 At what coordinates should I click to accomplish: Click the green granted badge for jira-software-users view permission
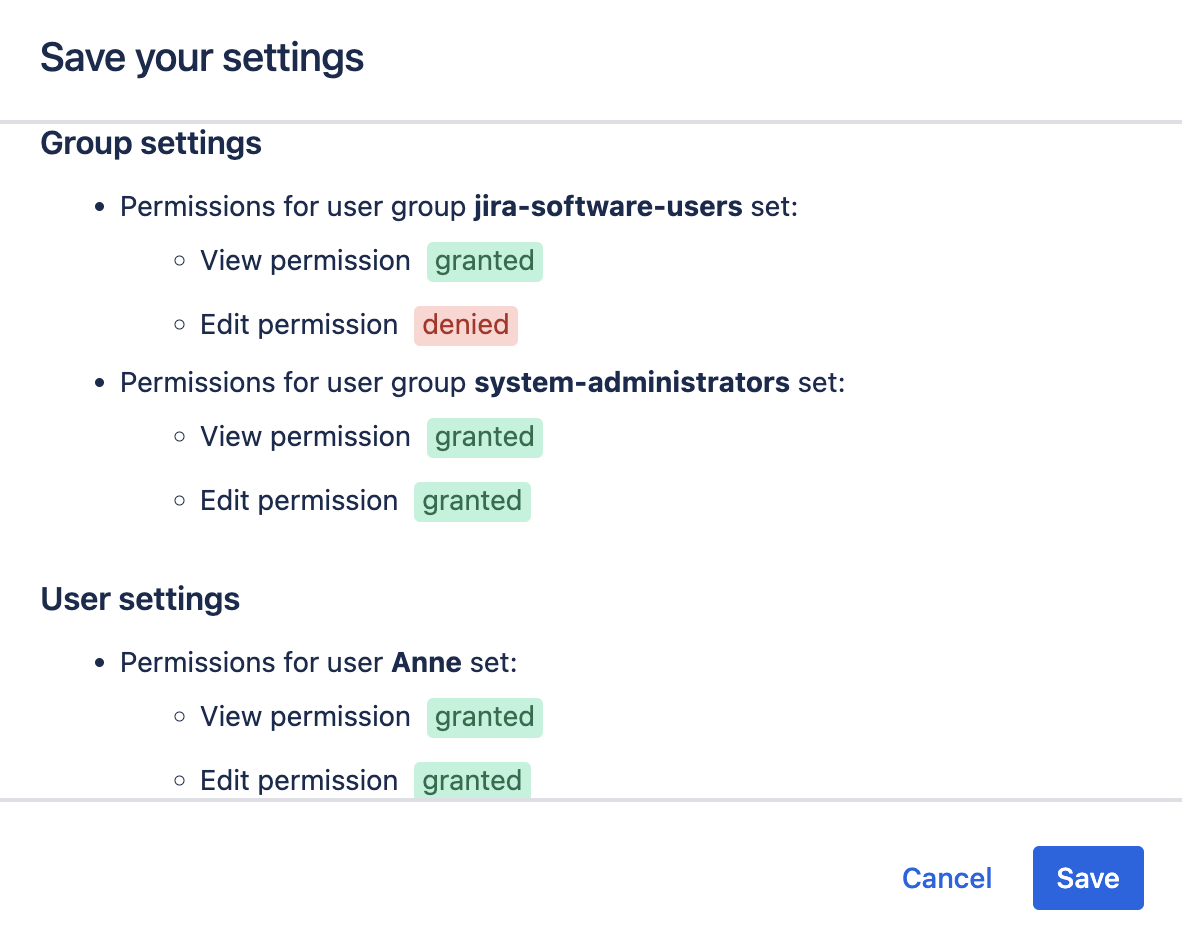tap(484, 261)
